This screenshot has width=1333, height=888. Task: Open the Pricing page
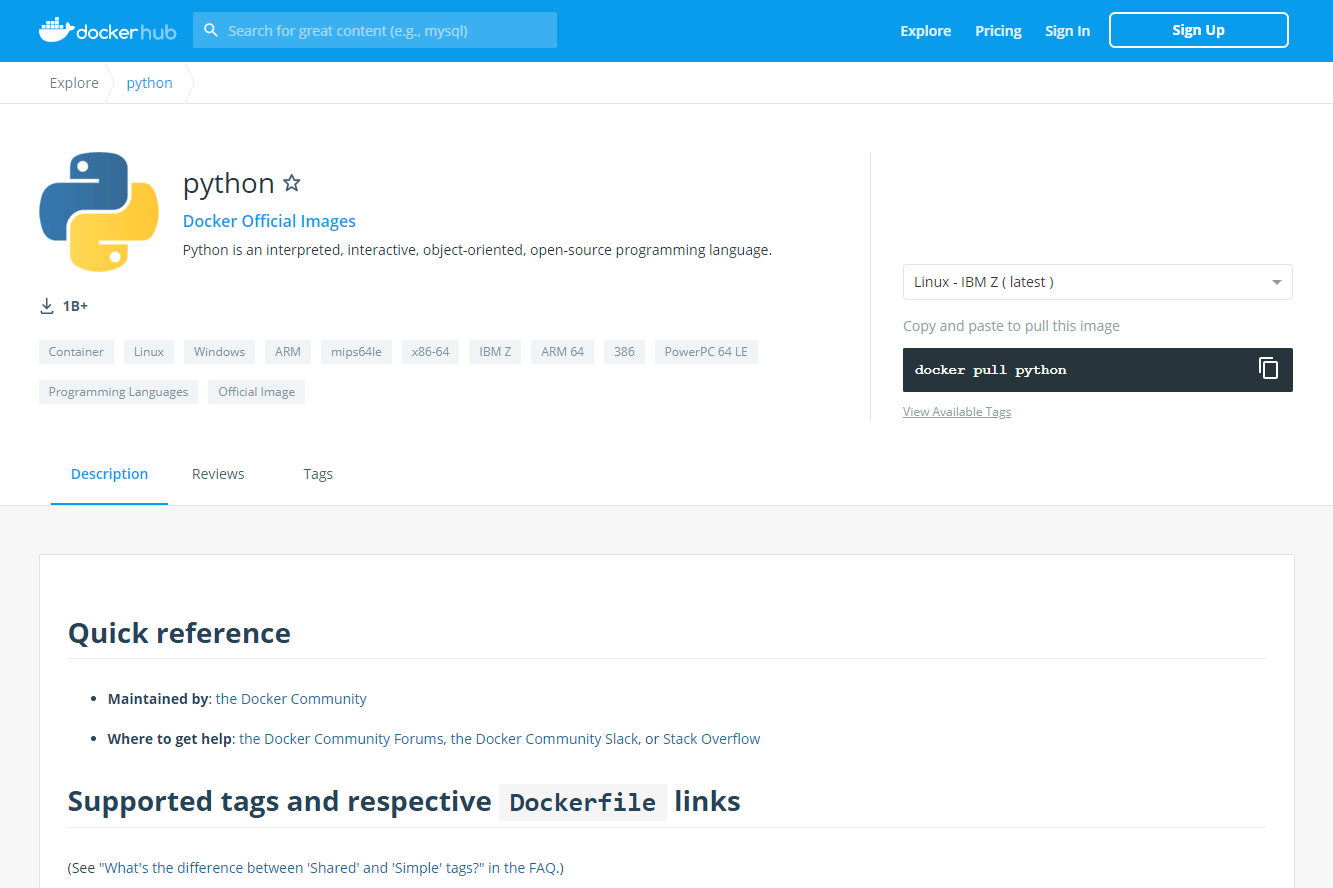coord(998,31)
